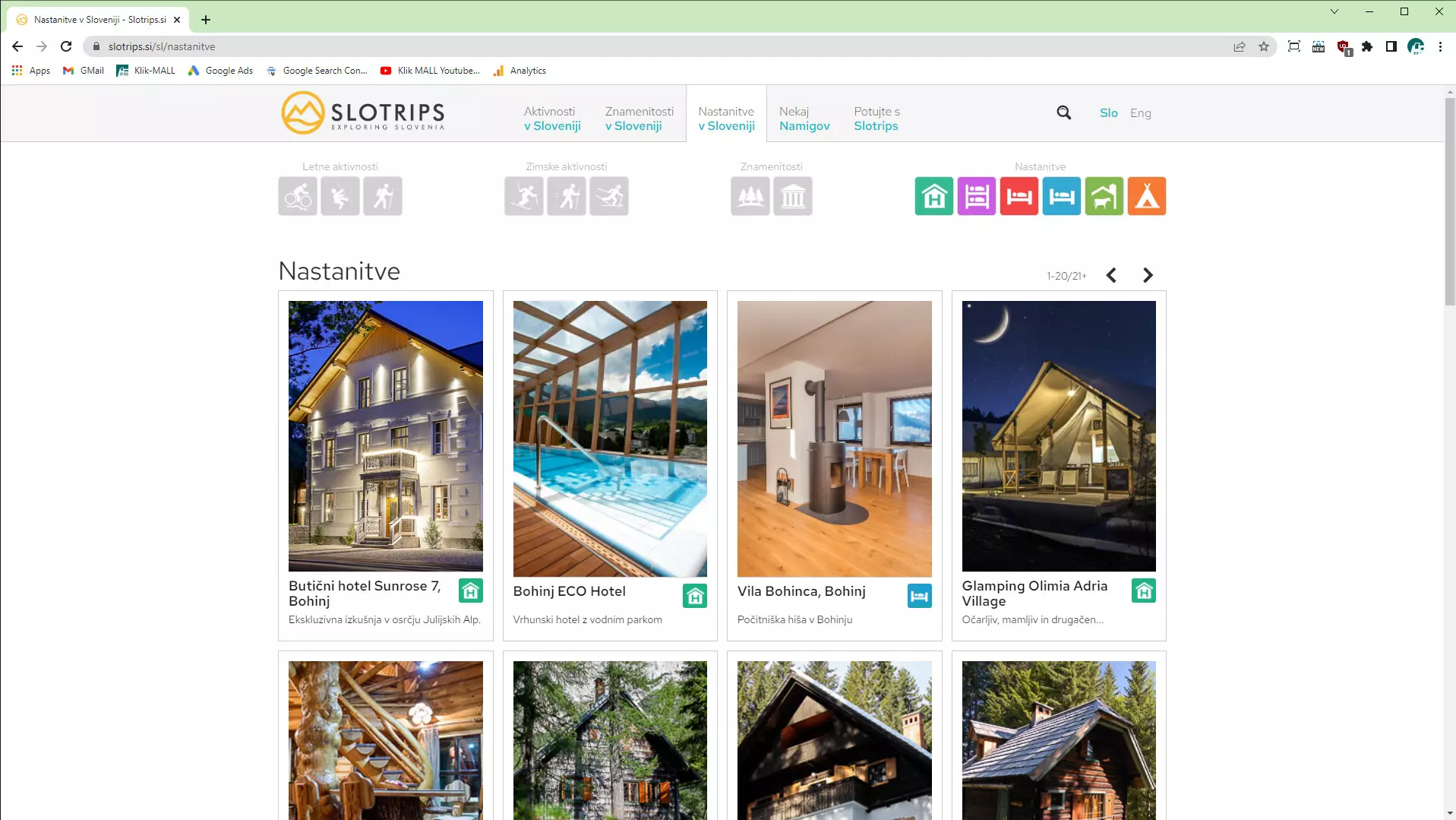The width and height of the screenshot is (1456, 820).
Task: Click the nature trees attractions icon
Action: tap(750, 197)
